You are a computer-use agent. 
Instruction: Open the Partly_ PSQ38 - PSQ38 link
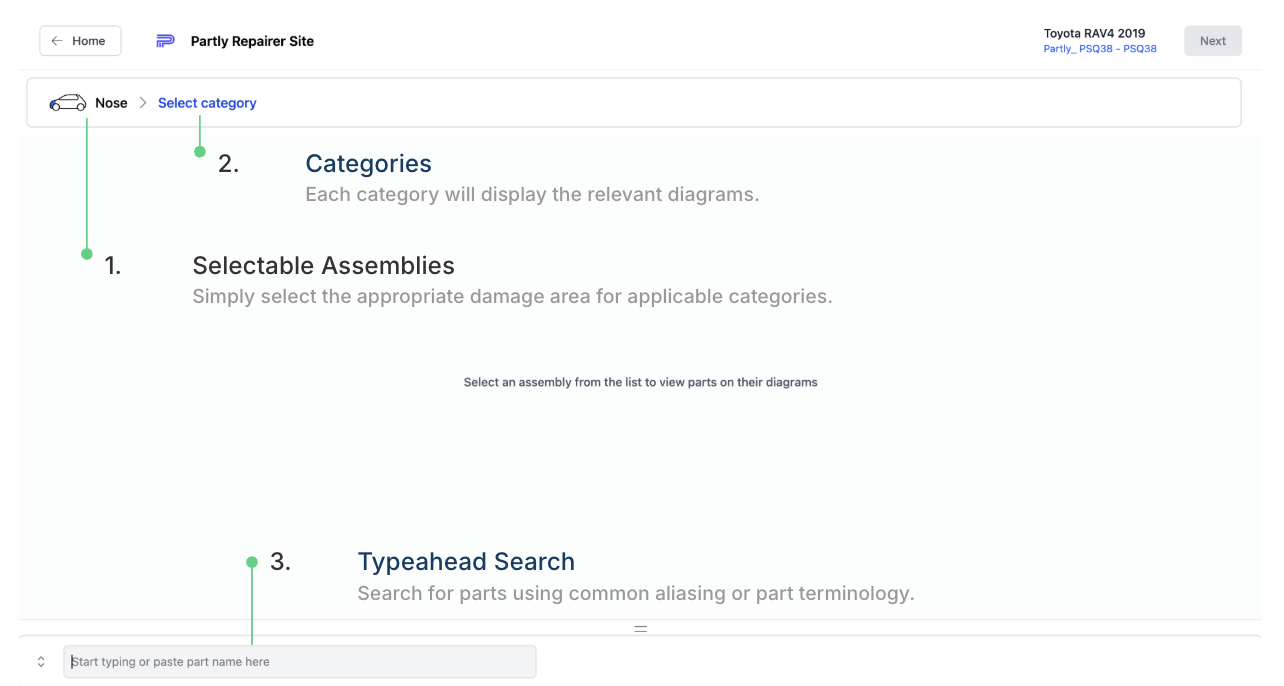[x=1100, y=48]
